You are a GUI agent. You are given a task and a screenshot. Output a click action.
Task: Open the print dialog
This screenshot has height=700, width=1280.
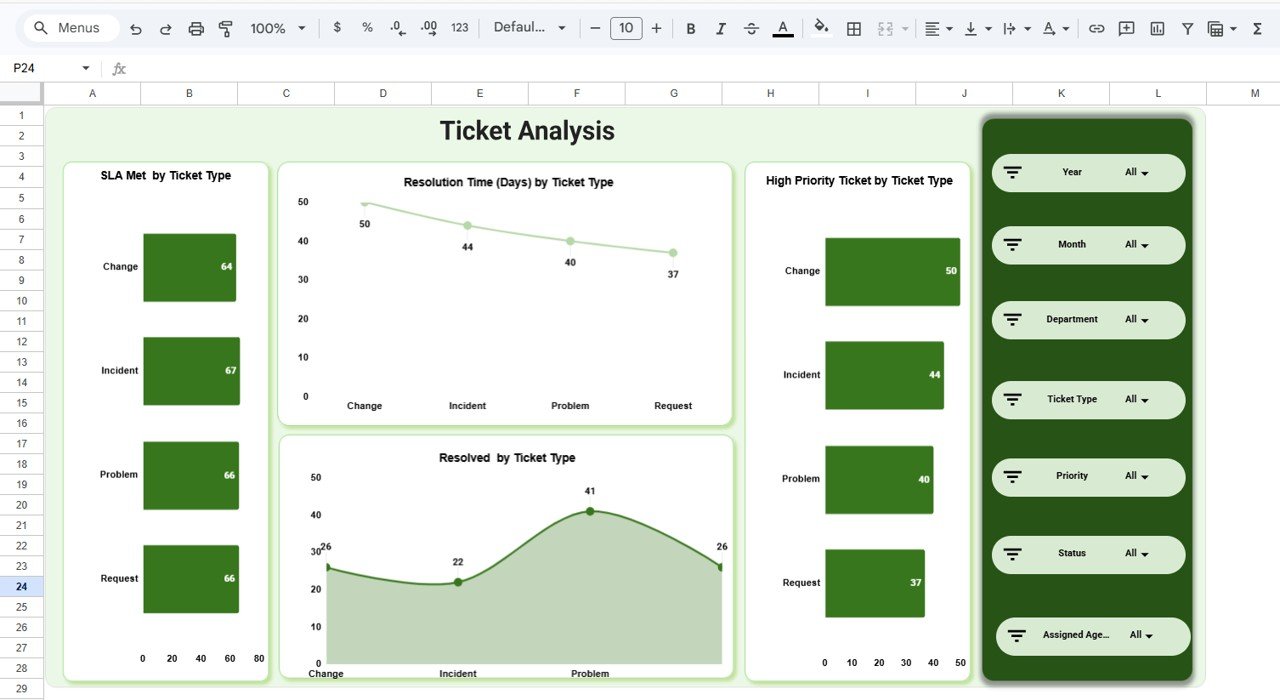click(196, 28)
